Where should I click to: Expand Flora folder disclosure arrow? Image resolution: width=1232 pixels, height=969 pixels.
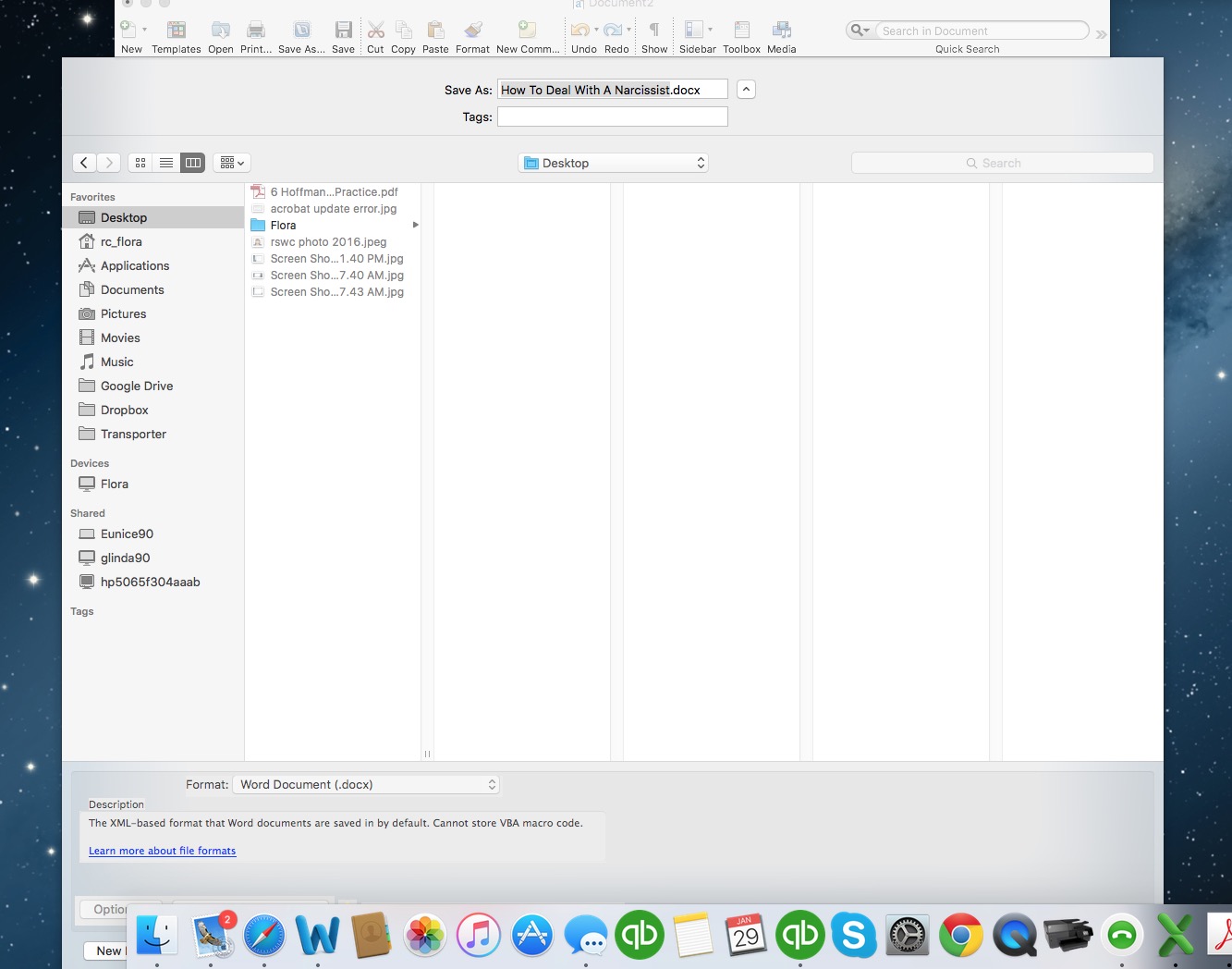pos(415,225)
